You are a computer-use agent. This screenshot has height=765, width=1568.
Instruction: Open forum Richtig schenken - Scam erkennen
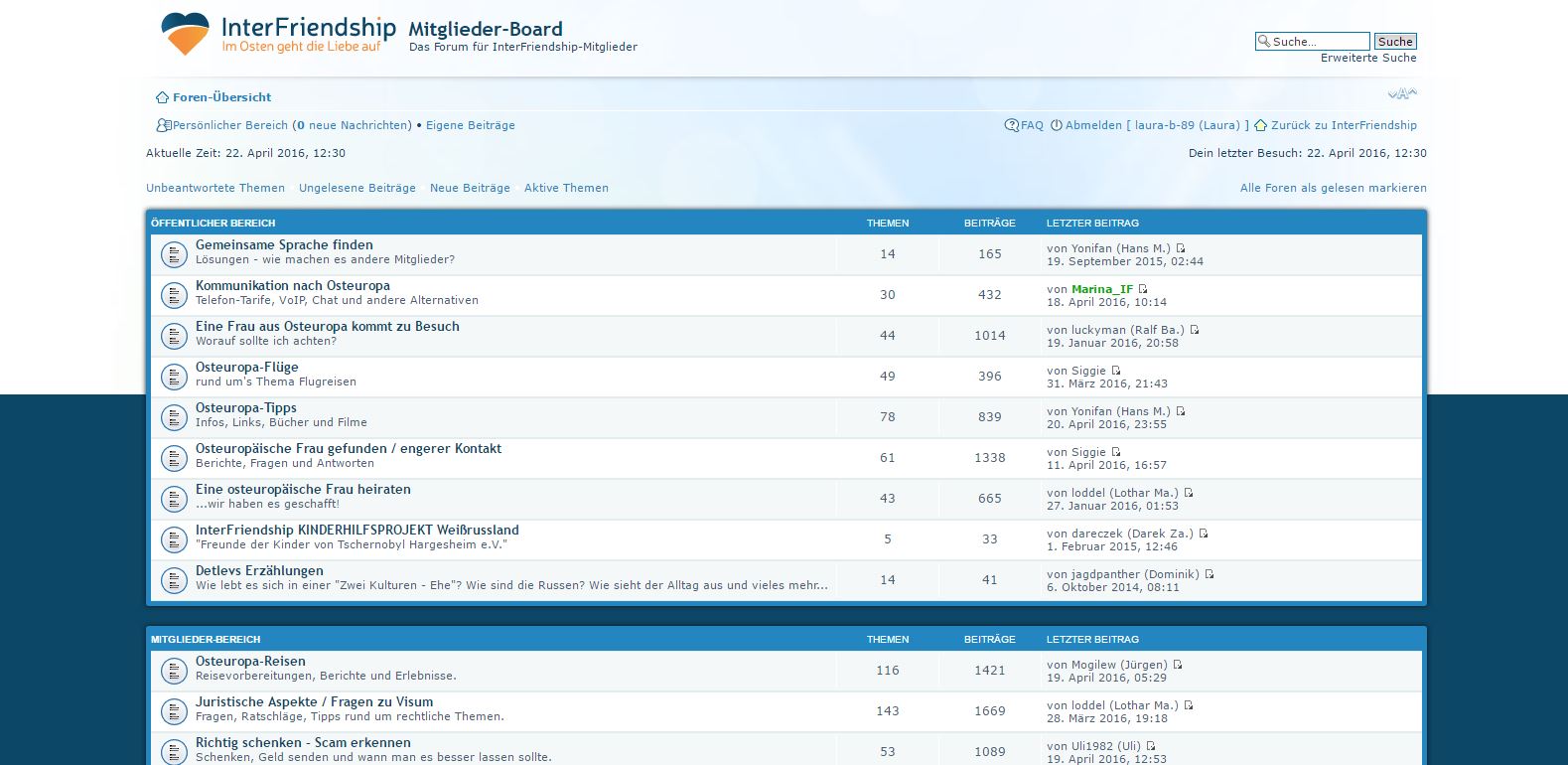tap(303, 742)
